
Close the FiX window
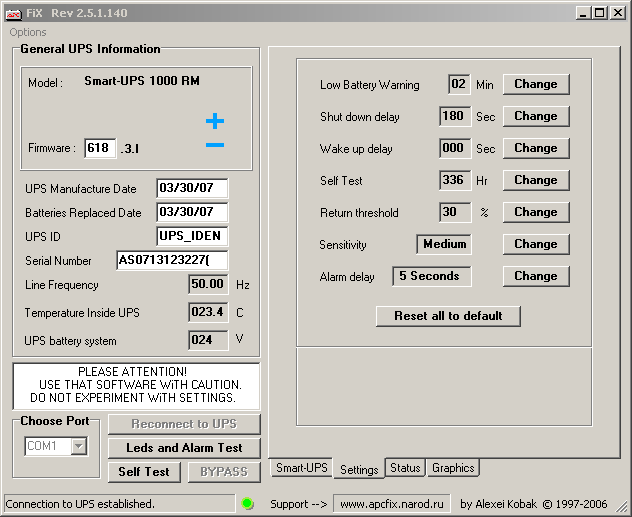[617, 13]
